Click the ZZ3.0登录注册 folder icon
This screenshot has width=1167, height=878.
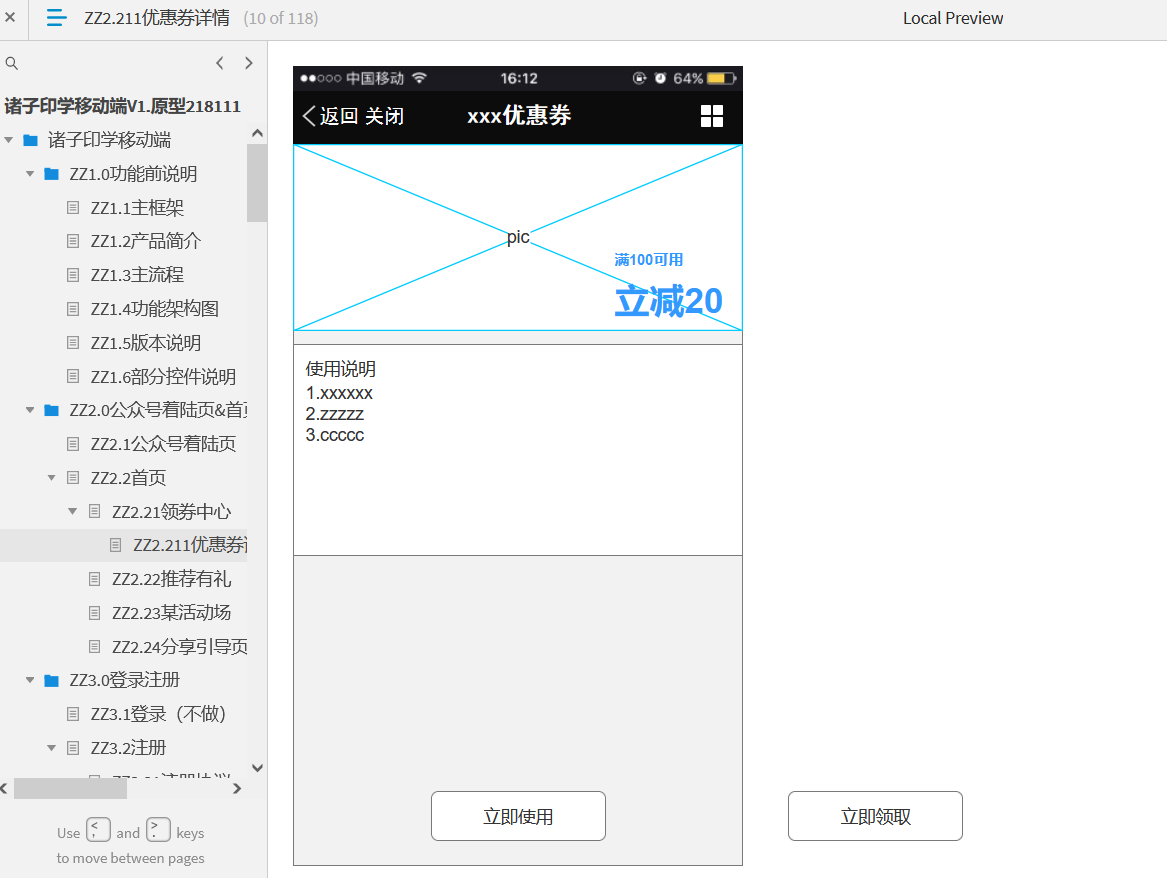pyautogui.click(x=51, y=680)
